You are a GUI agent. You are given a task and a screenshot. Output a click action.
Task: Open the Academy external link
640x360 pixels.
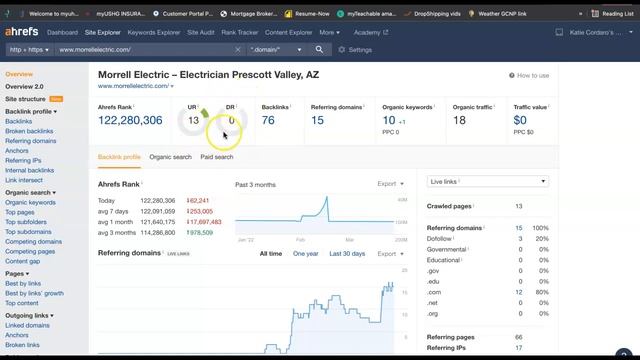pos(371,32)
